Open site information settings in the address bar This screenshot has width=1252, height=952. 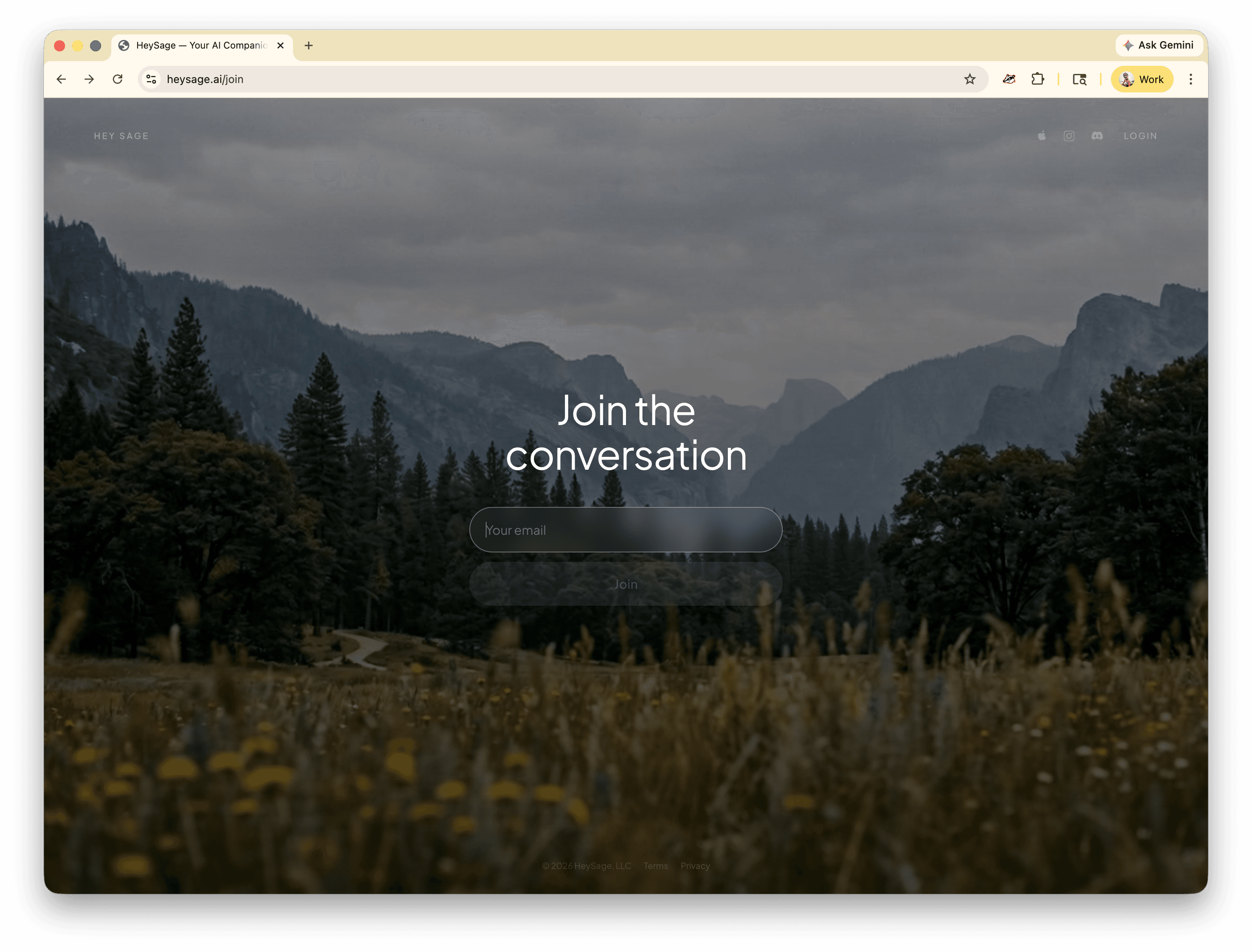pos(151,79)
